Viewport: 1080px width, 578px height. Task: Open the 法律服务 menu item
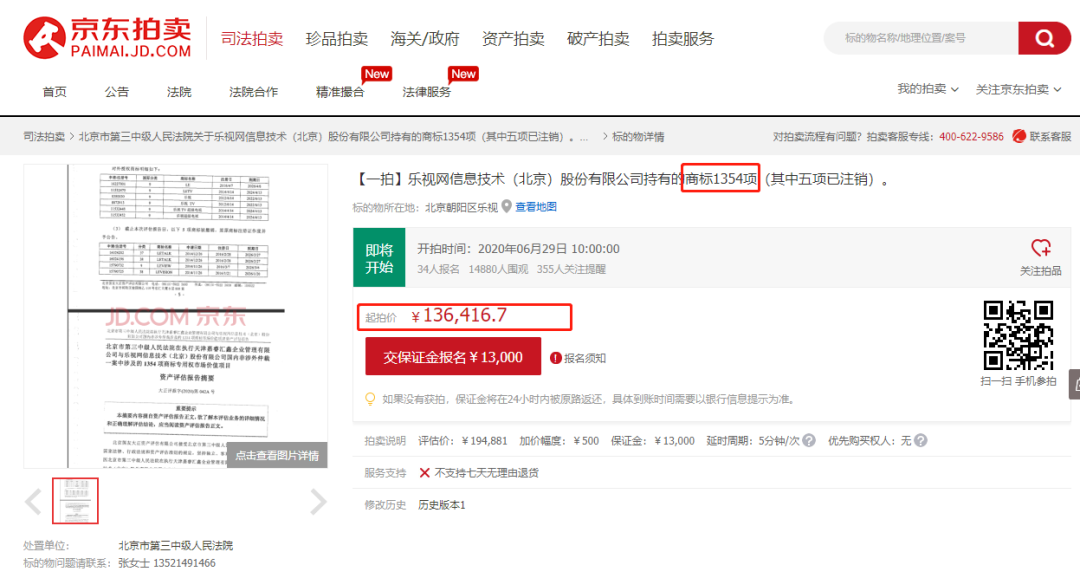[426, 92]
